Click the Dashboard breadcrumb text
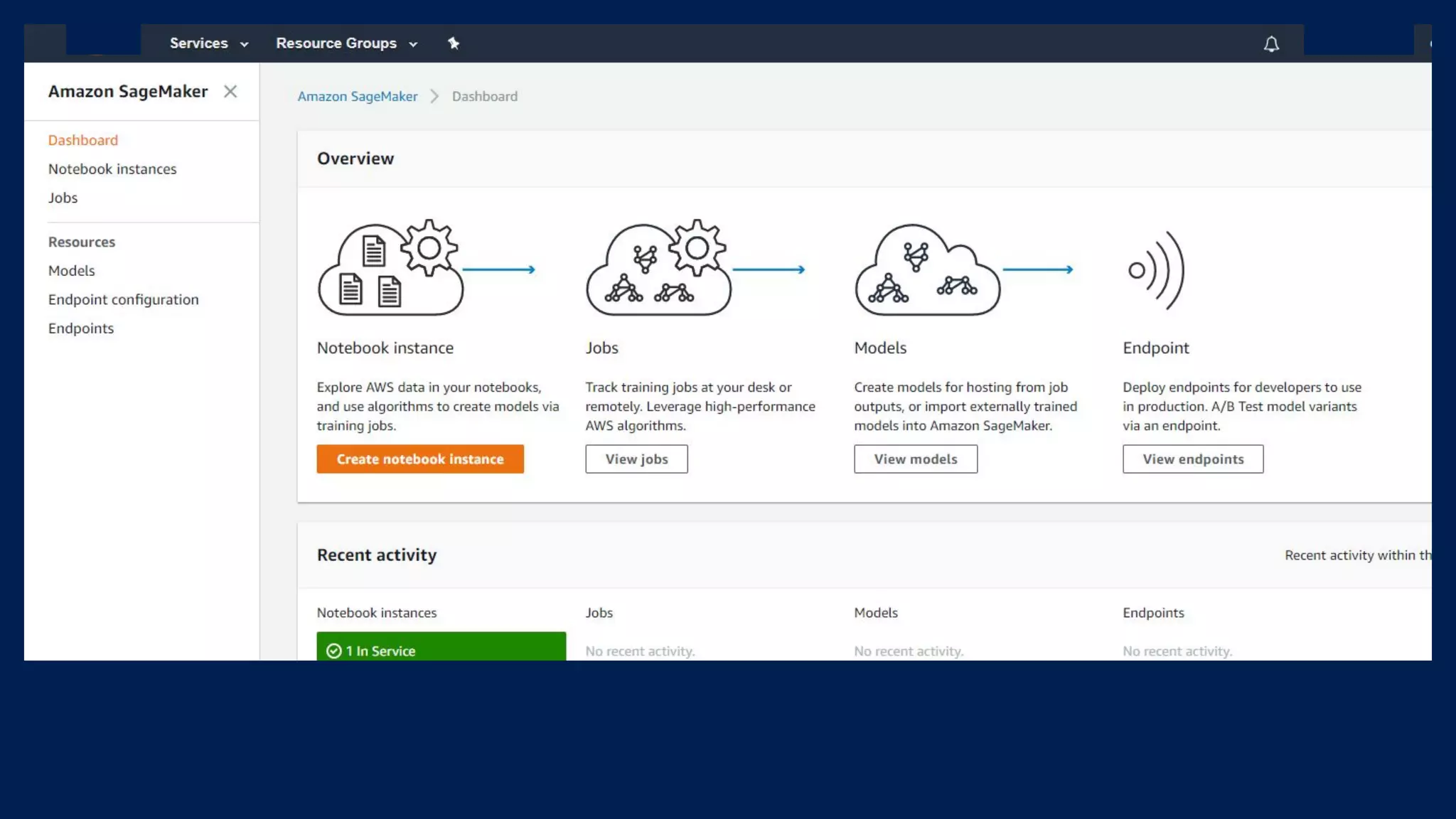Viewport: 1456px width, 819px height. point(485,97)
